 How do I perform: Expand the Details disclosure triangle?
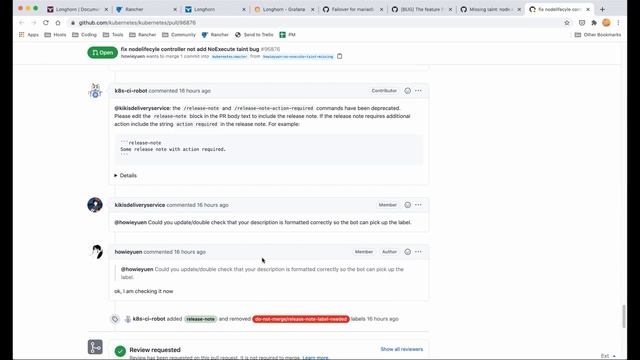click(x=116, y=176)
